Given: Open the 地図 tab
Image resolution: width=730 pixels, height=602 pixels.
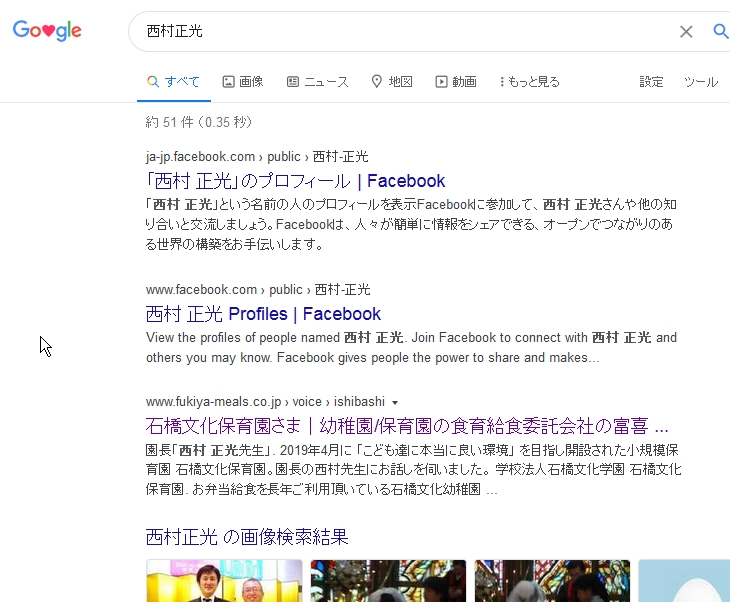Looking at the screenshot, I should pos(392,82).
